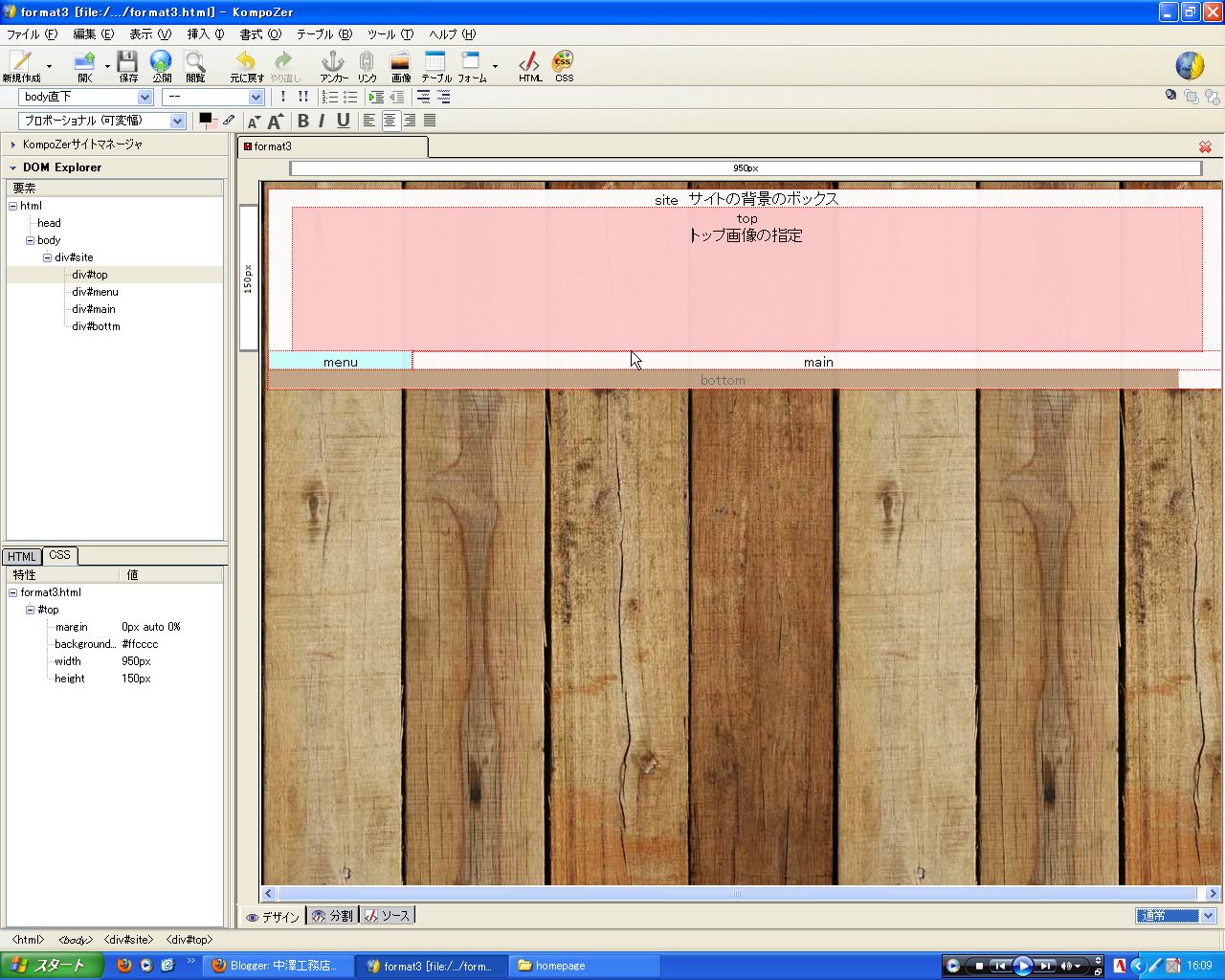Open the 編集 menu
The image size is (1225, 980).
tap(94, 34)
